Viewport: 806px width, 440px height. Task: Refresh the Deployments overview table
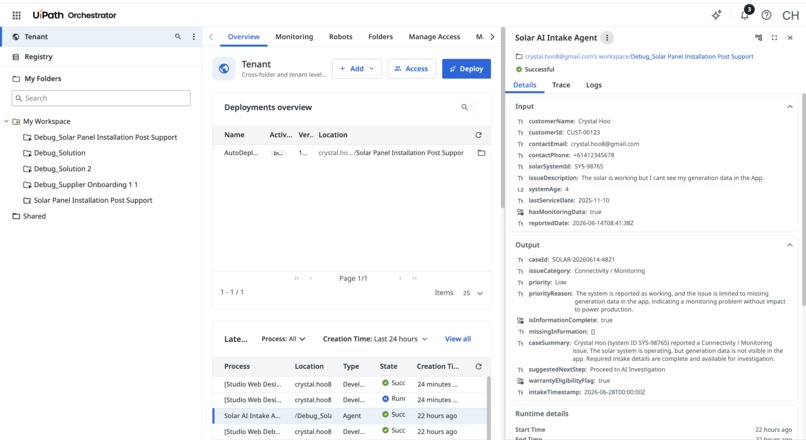pyautogui.click(x=479, y=135)
